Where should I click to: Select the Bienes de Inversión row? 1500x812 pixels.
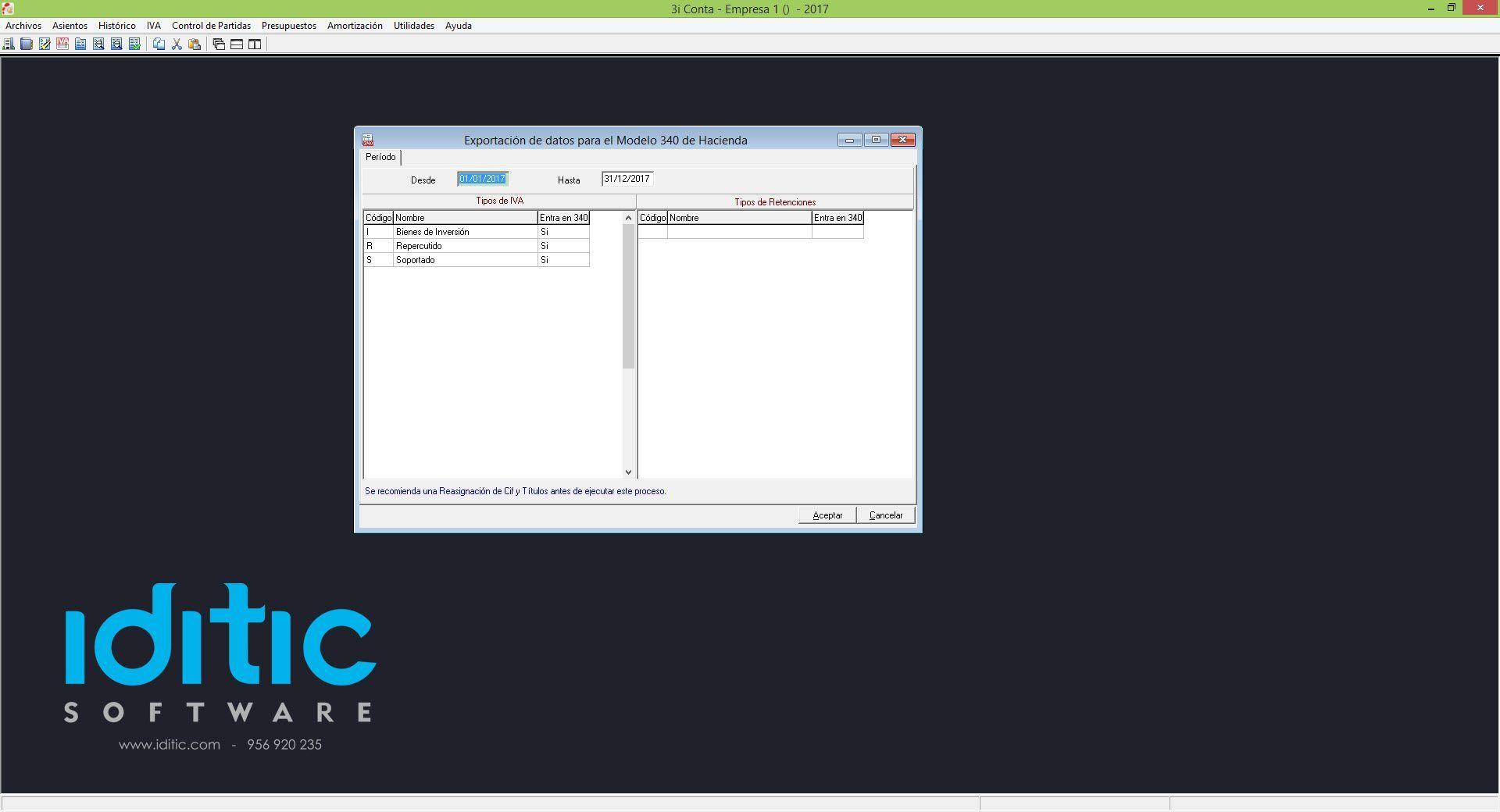click(x=477, y=232)
